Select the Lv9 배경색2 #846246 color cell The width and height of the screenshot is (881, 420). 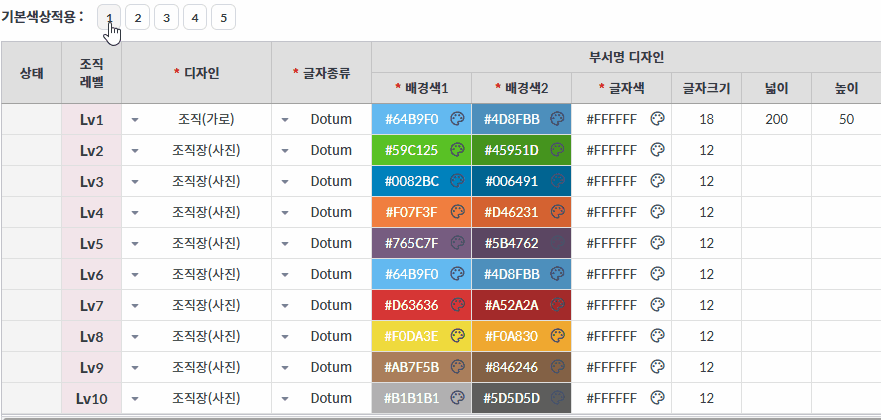(x=521, y=367)
